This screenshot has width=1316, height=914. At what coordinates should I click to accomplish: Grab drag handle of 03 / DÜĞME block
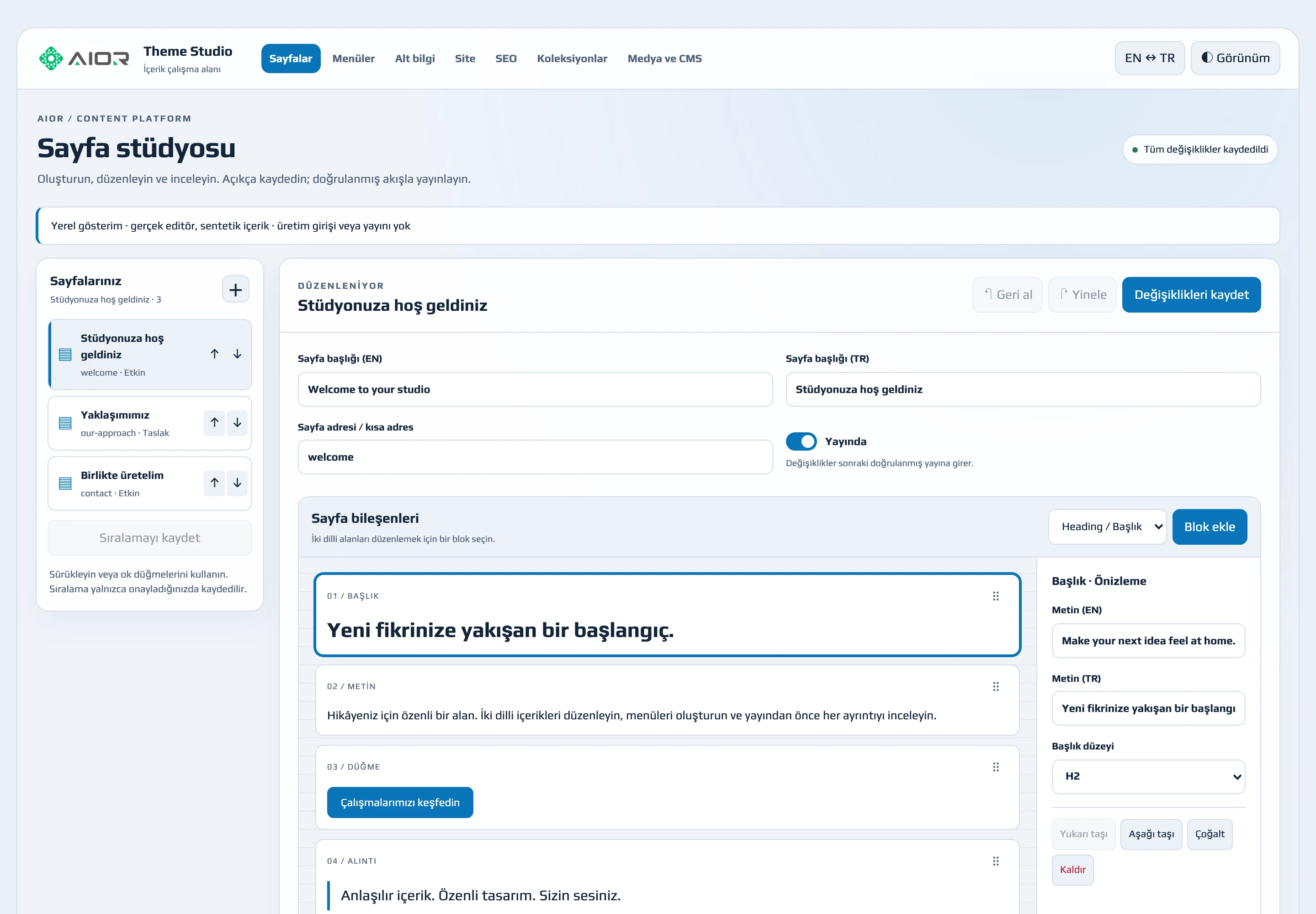pos(995,767)
